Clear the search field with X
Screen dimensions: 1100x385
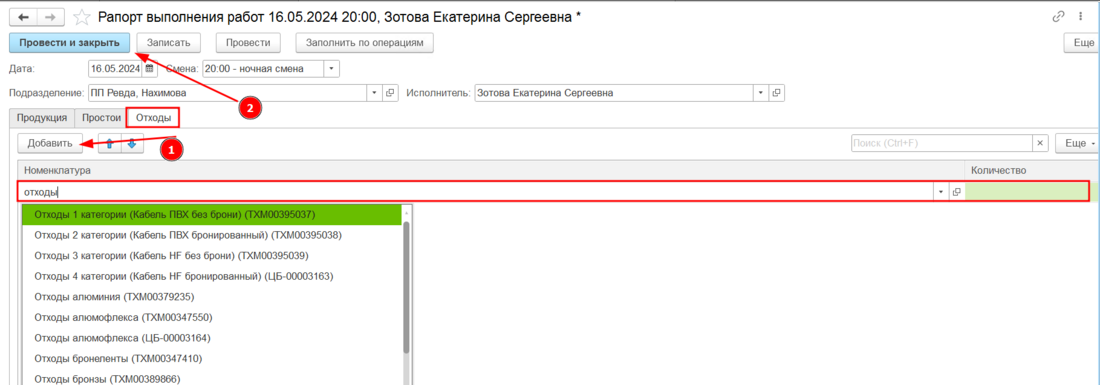pyautogui.click(x=1041, y=143)
